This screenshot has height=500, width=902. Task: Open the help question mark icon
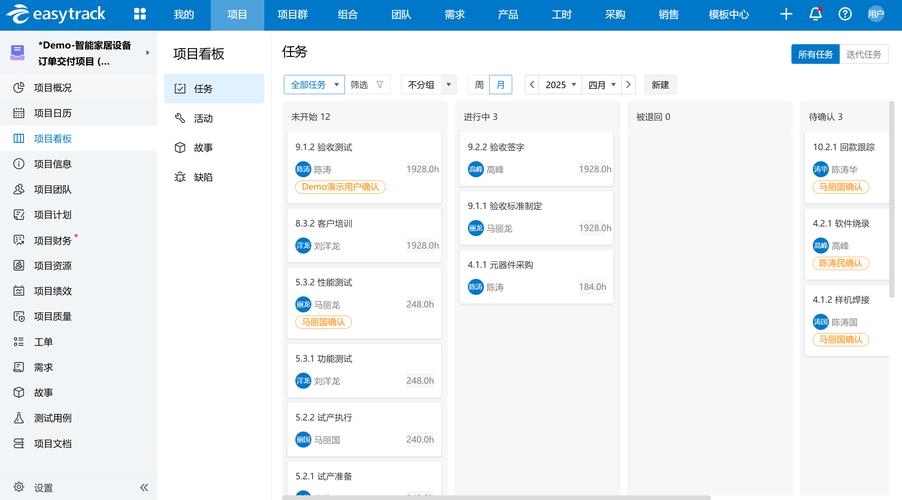click(845, 14)
